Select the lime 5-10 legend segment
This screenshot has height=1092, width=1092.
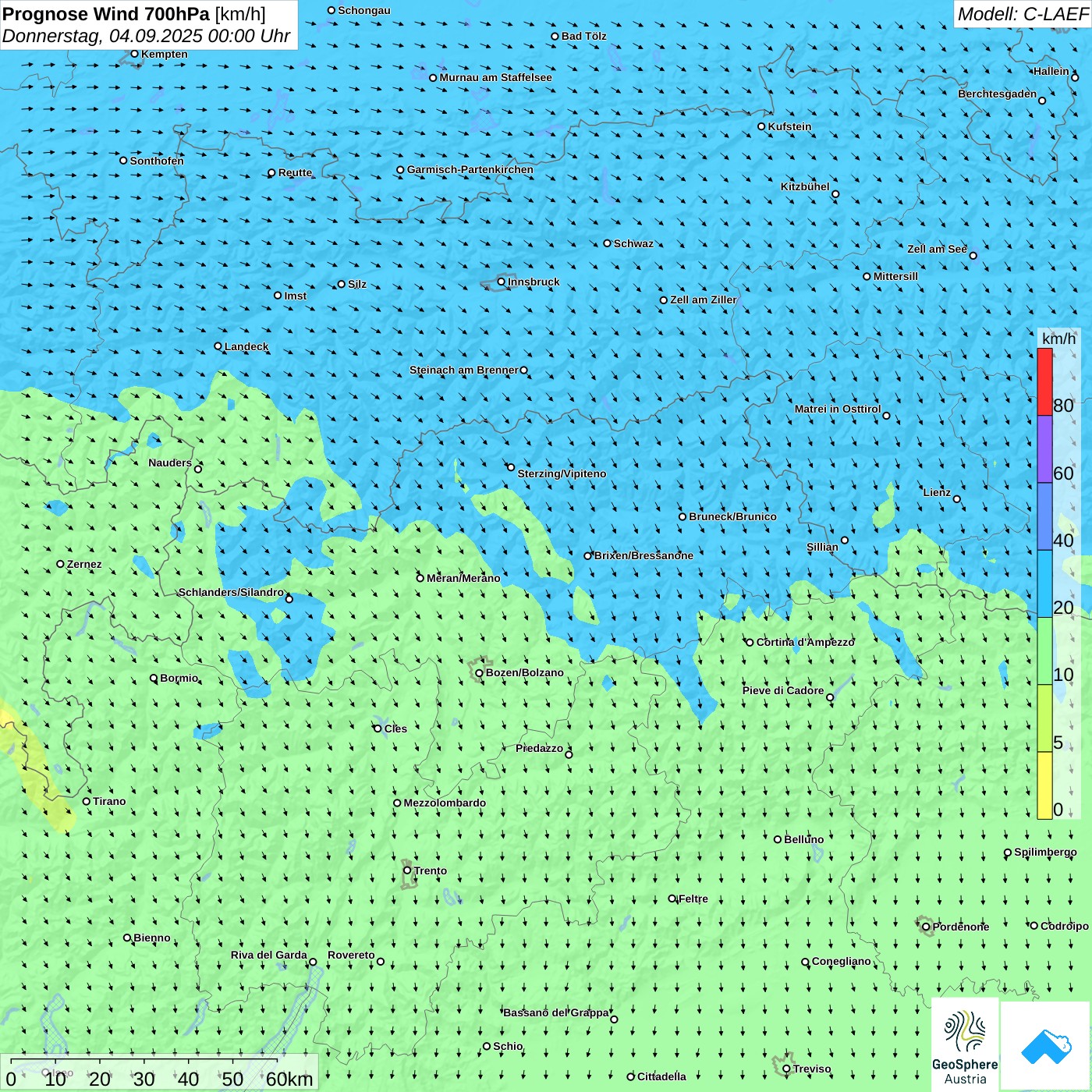click(x=1044, y=718)
